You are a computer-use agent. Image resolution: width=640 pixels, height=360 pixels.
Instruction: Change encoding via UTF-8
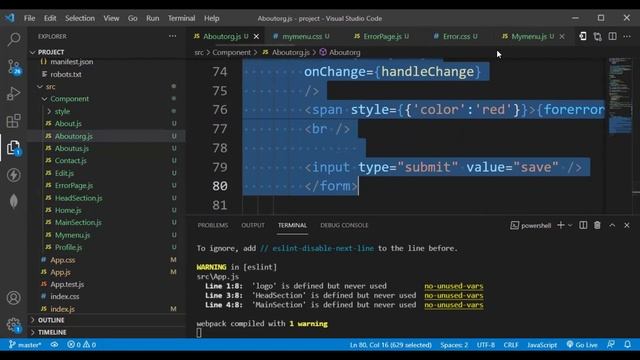(486, 345)
